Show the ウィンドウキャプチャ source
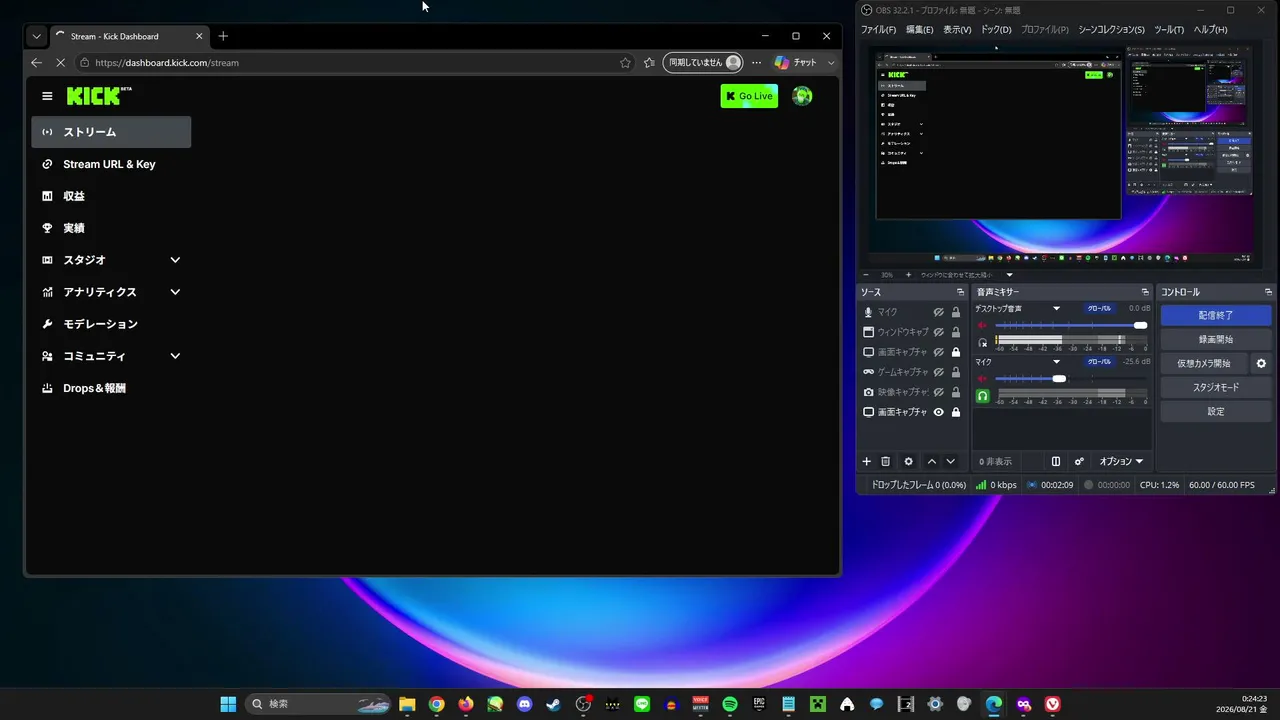Image resolution: width=1280 pixels, height=720 pixels. (x=939, y=332)
